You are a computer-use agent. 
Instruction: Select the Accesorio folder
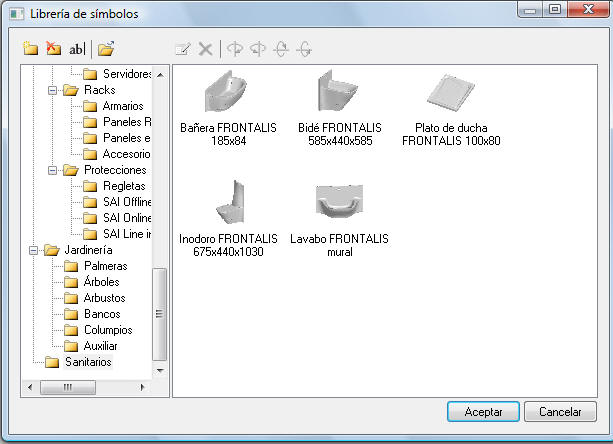click(x=117, y=154)
